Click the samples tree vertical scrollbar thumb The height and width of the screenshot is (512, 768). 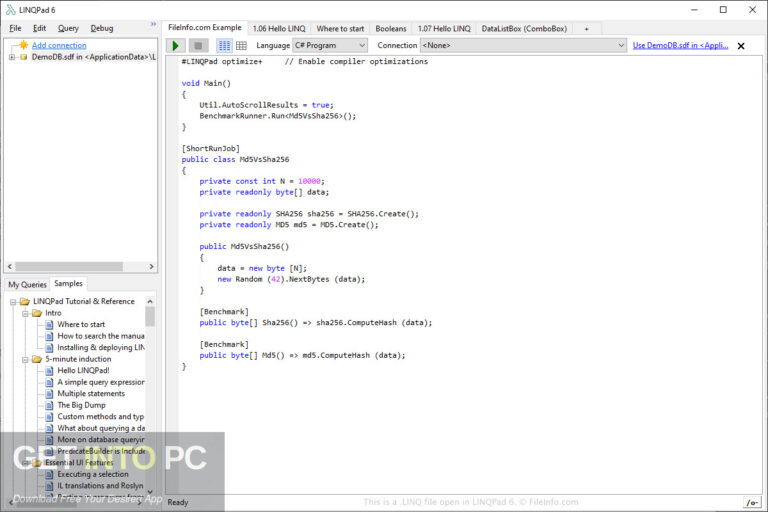pyautogui.click(x=150, y=317)
